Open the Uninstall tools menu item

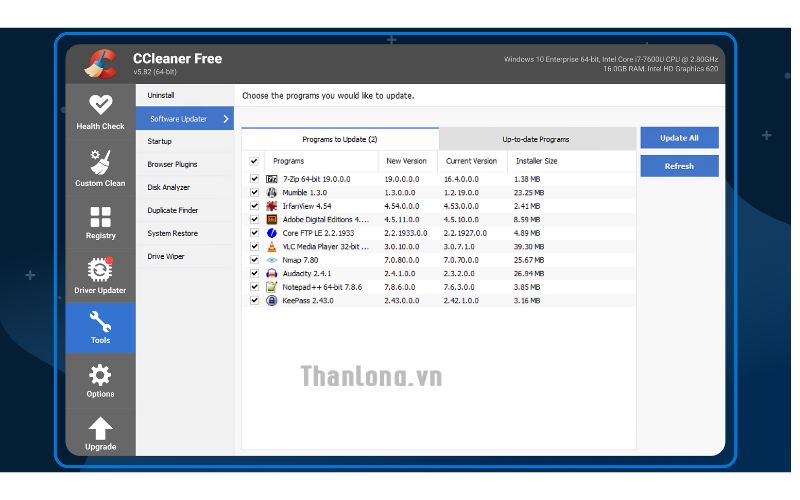161,95
